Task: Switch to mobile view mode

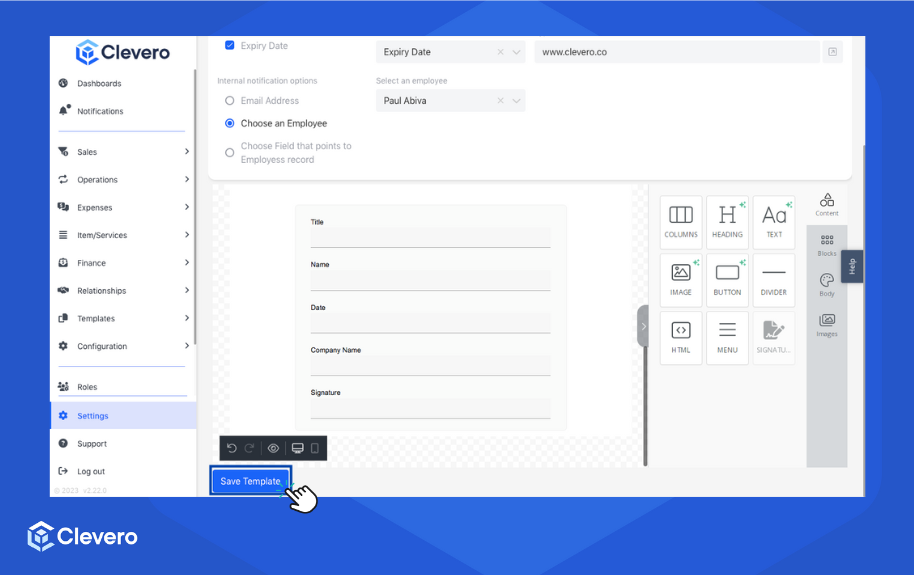Action: click(x=315, y=448)
